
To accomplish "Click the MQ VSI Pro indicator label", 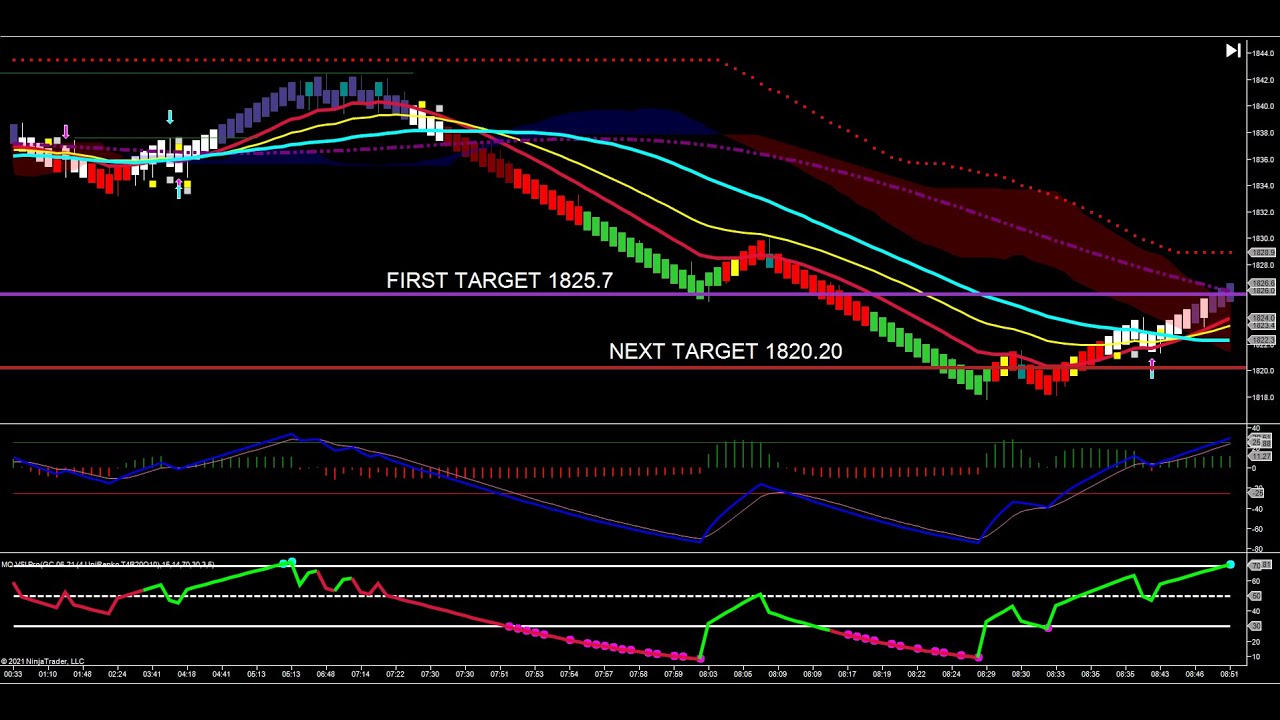I will [x=108, y=565].
